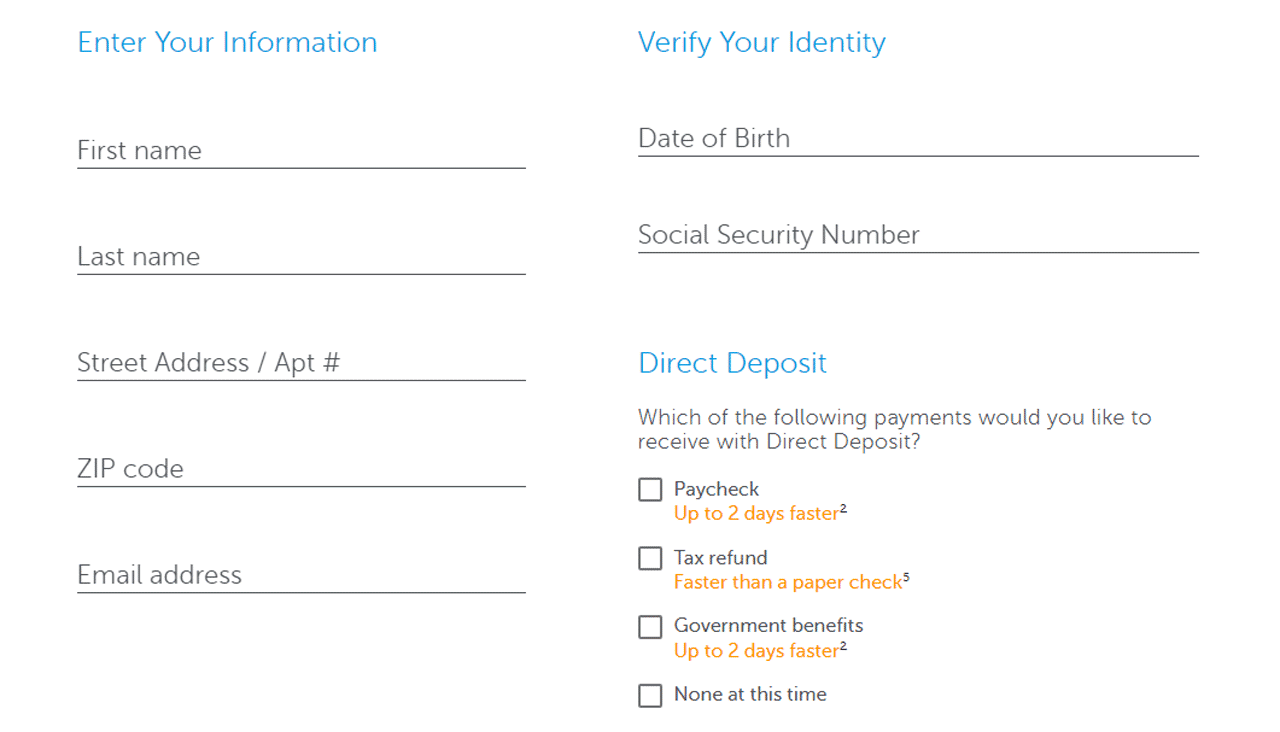Viewport: 1280px width, 732px height.
Task: Click the Paycheck label text
Action: (716, 489)
